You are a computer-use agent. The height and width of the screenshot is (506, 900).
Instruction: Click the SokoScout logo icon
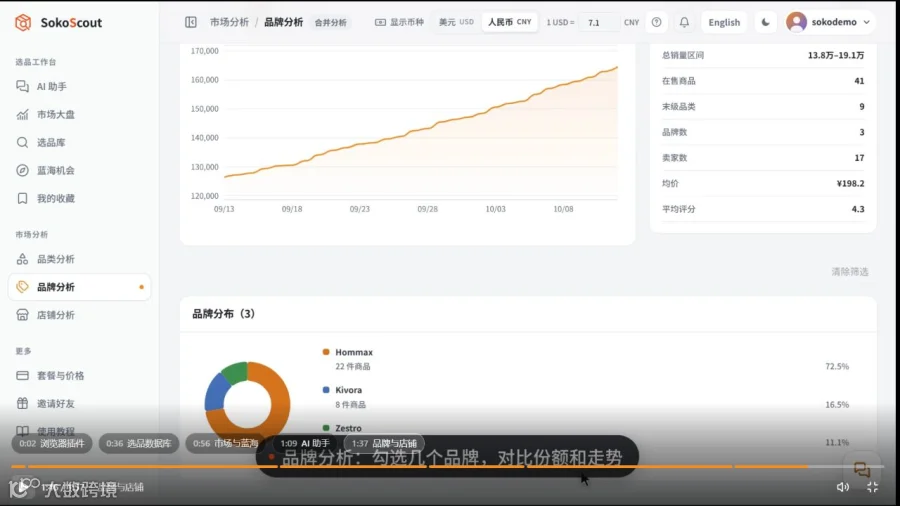click(23, 22)
